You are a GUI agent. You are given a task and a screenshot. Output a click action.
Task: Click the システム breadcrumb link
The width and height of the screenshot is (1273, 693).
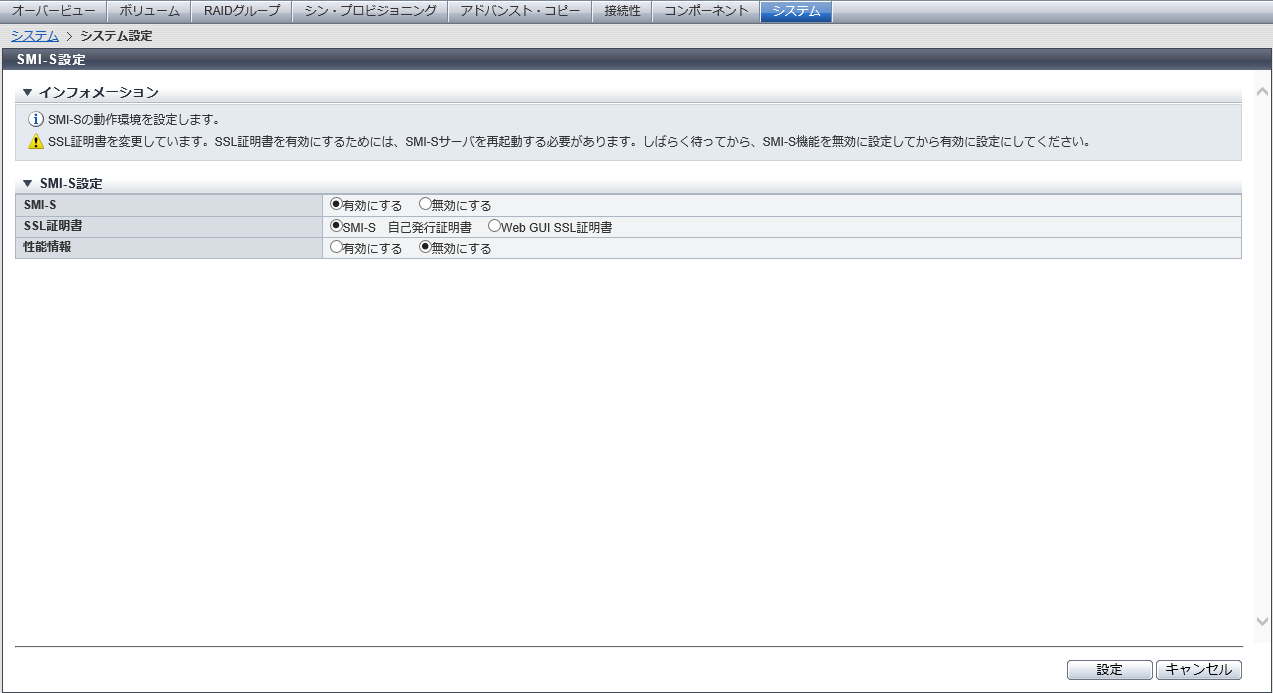tap(34, 36)
